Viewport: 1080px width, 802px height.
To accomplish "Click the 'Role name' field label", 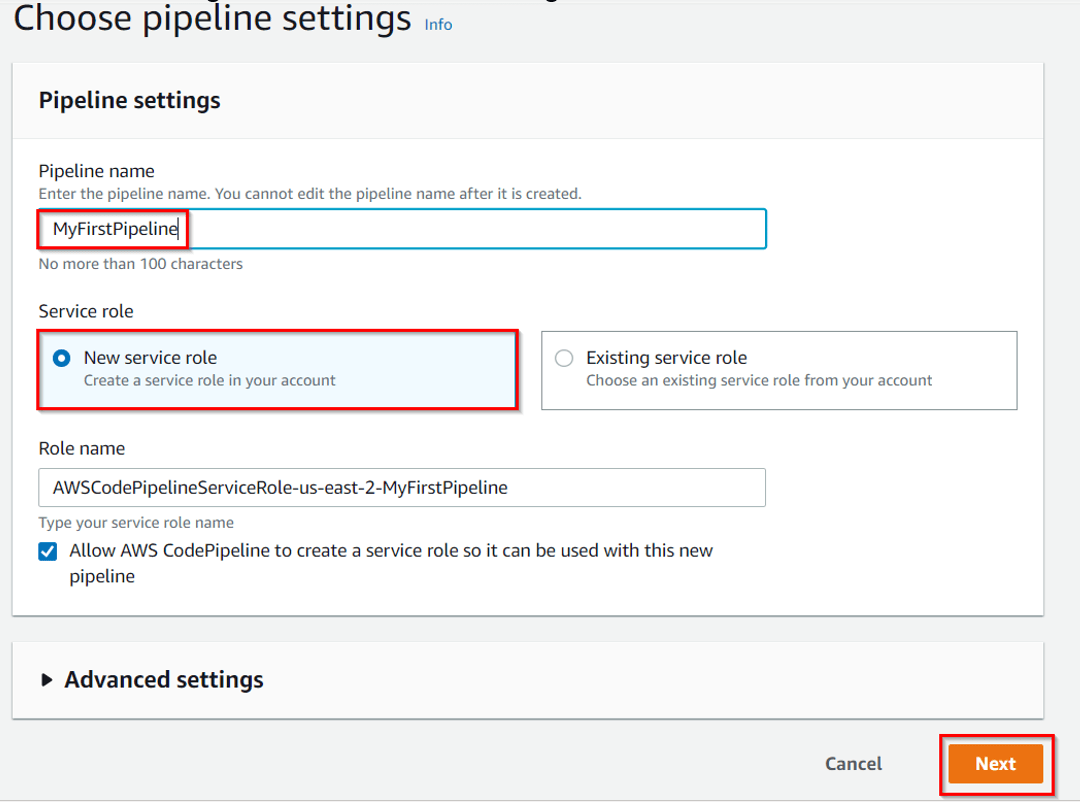I will click(82, 449).
